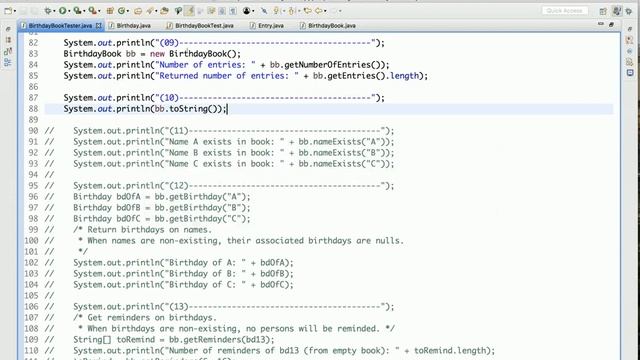640x360 pixels.
Task: Open the fourth left trim view icon
Action: coord(8,62)
